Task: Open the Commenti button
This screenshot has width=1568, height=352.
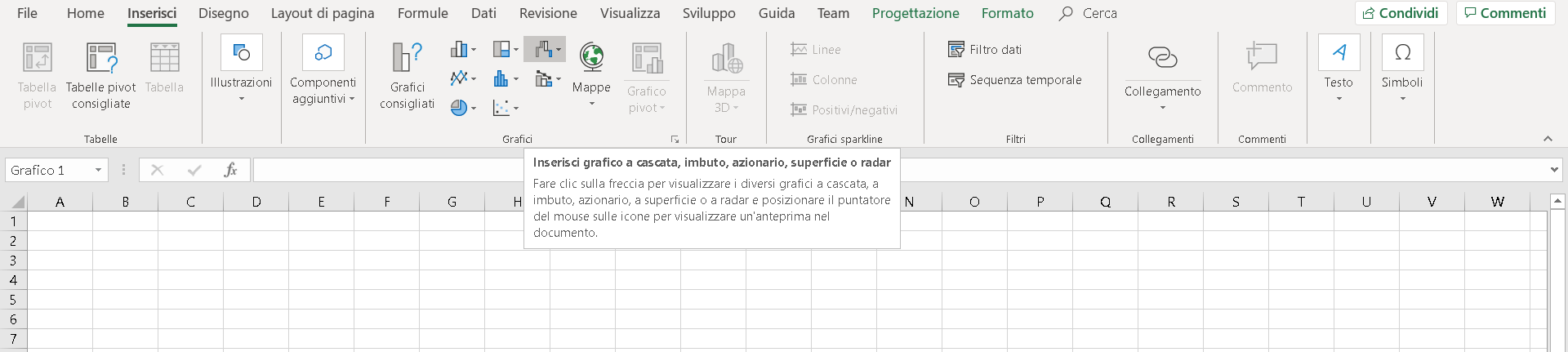Action: 1505,13
